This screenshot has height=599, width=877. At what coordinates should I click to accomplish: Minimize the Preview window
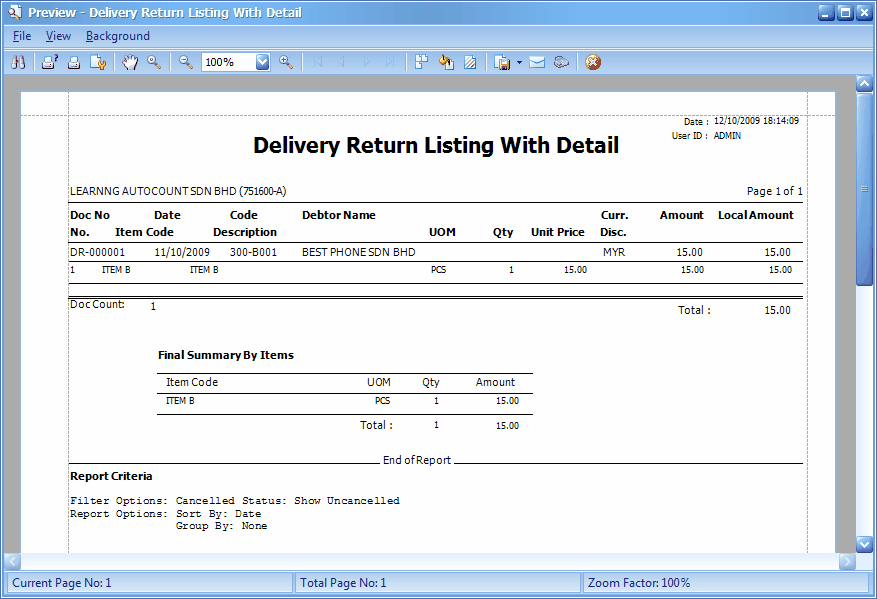(x=826, y=12)
